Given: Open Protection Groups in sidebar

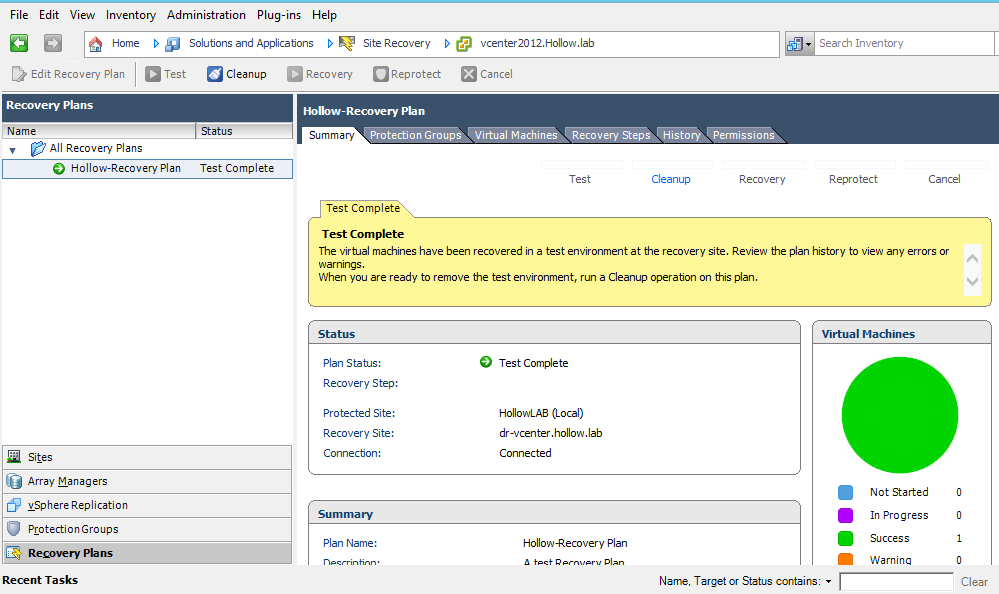Looking at the screenshot, I should [72, 529].
